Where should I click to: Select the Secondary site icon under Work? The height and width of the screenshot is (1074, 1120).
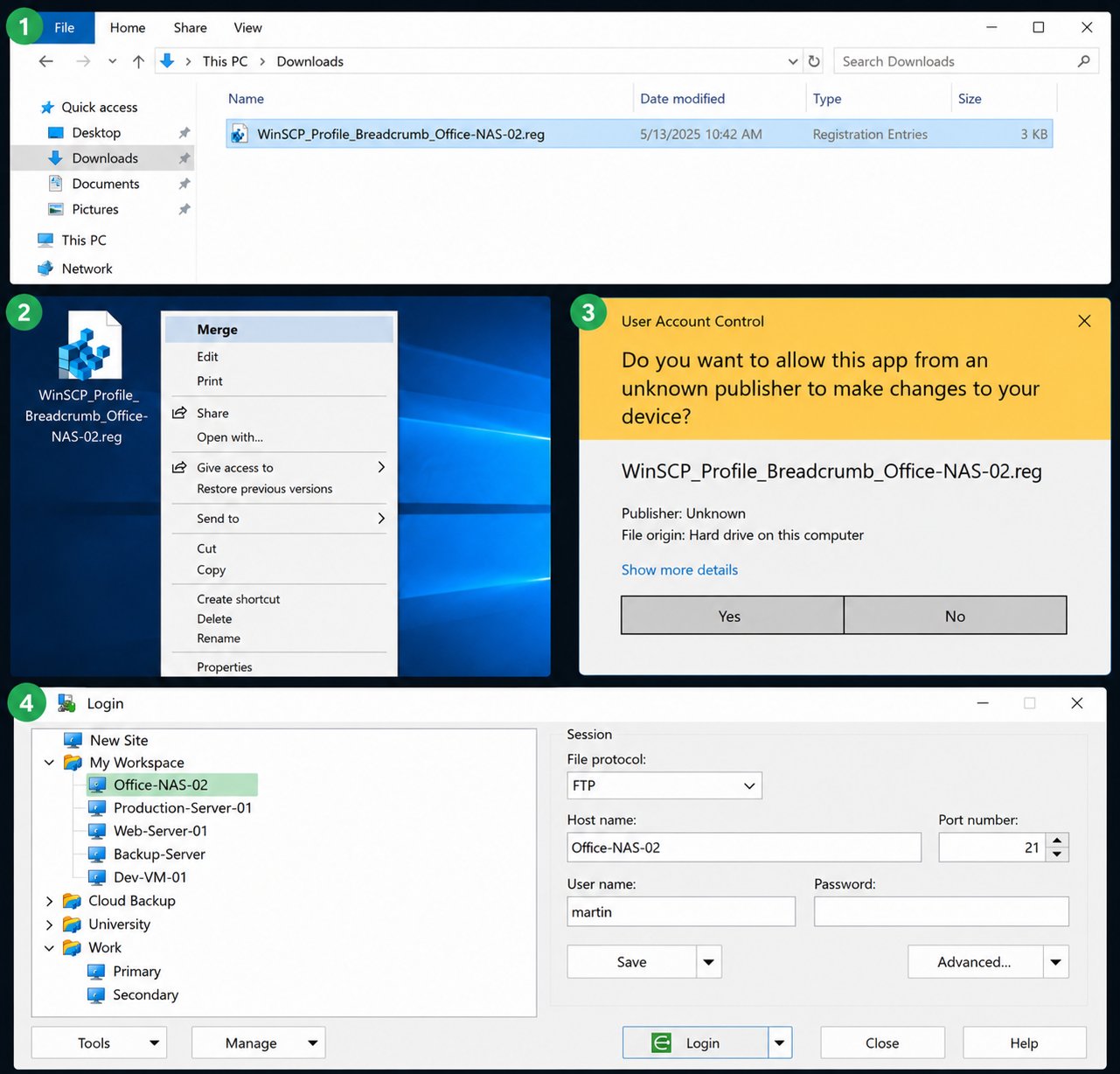tap(97, 995)
